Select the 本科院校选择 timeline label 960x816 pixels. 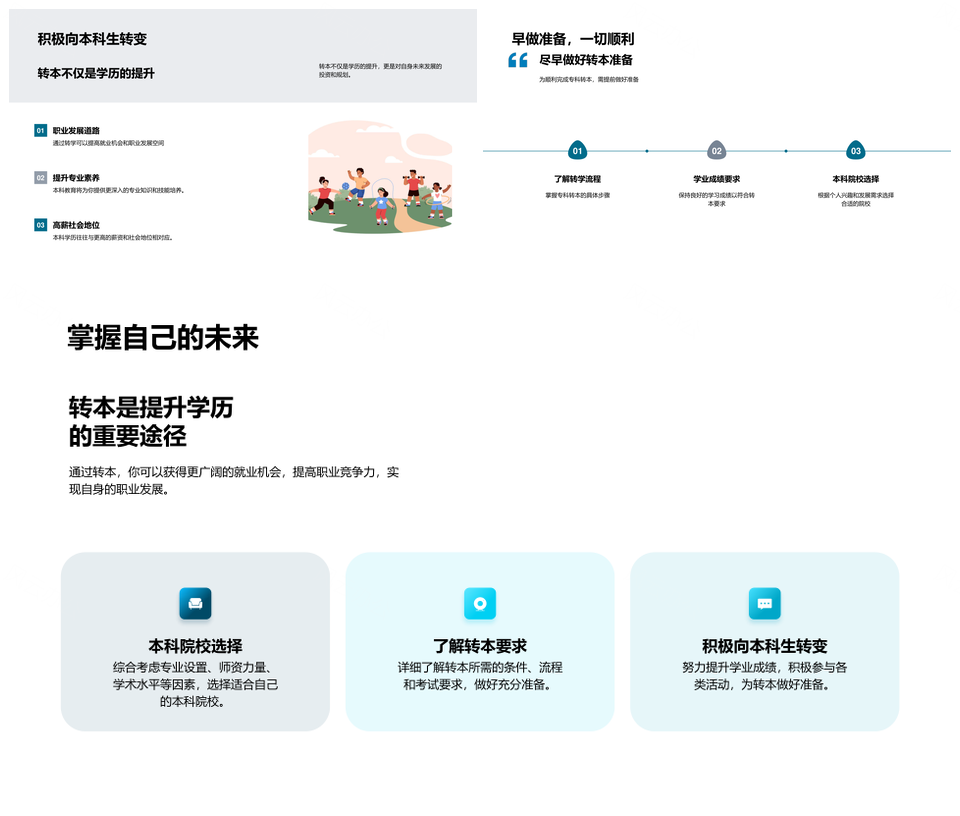(855, 180)
